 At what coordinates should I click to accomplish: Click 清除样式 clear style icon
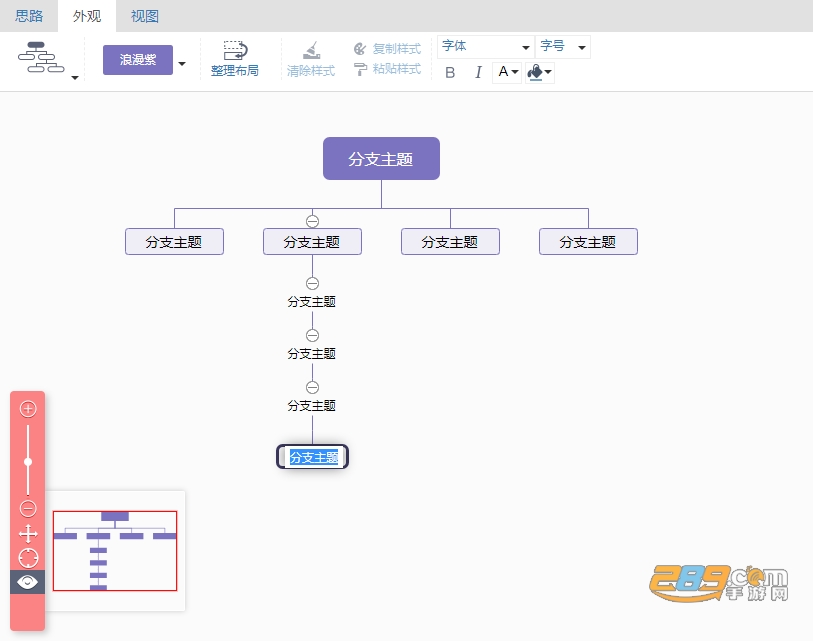coord(311,60)
